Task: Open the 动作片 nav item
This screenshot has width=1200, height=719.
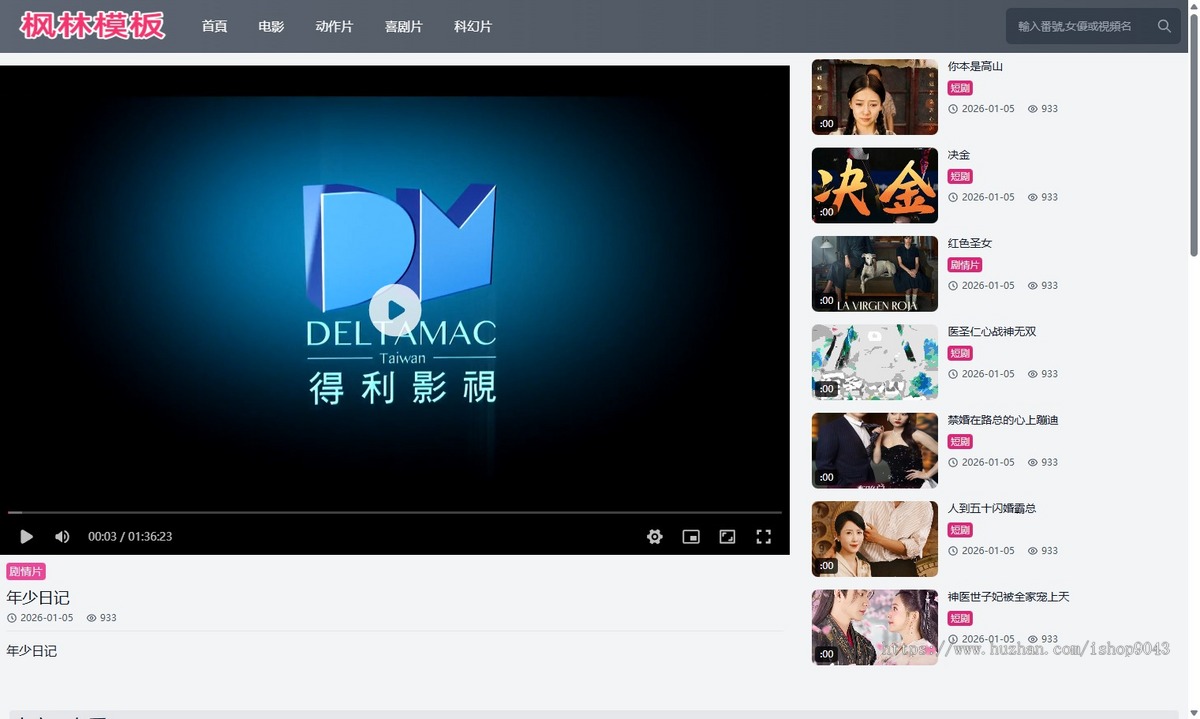Action: click(x=334, y=26)
